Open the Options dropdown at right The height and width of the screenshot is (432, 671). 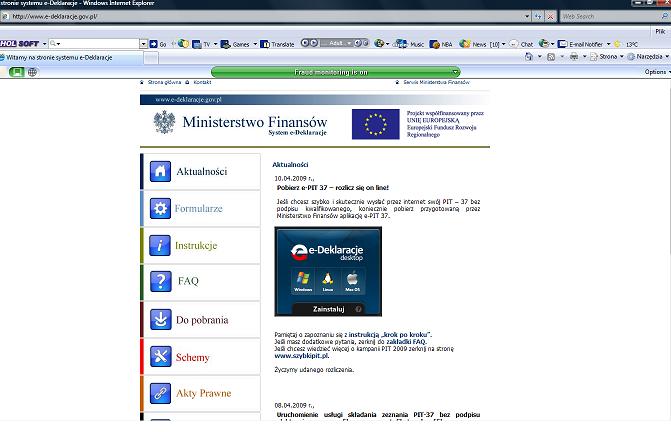click(x=657, y=72)
